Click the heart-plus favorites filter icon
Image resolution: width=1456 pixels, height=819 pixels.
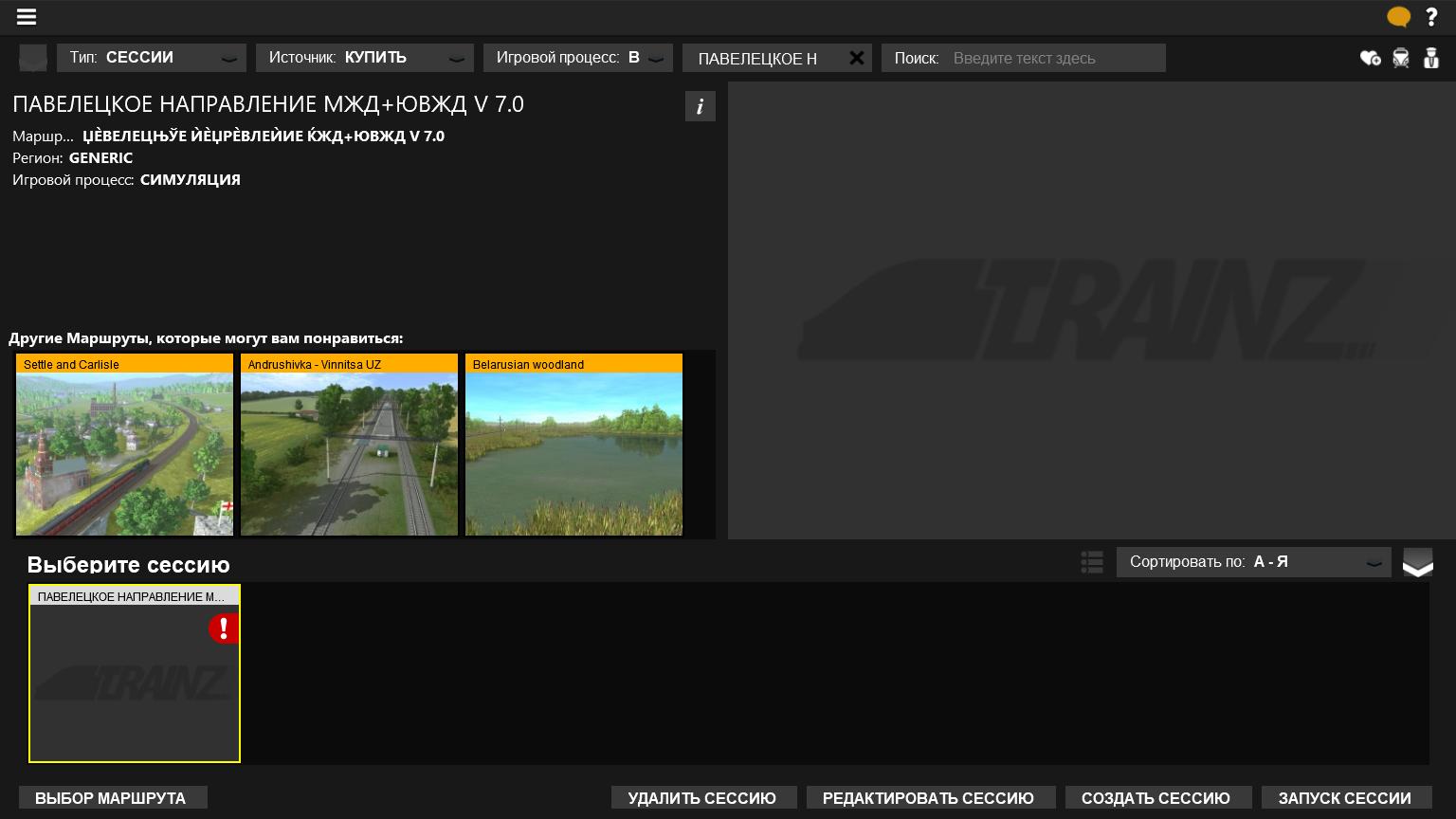point(1370,58)
